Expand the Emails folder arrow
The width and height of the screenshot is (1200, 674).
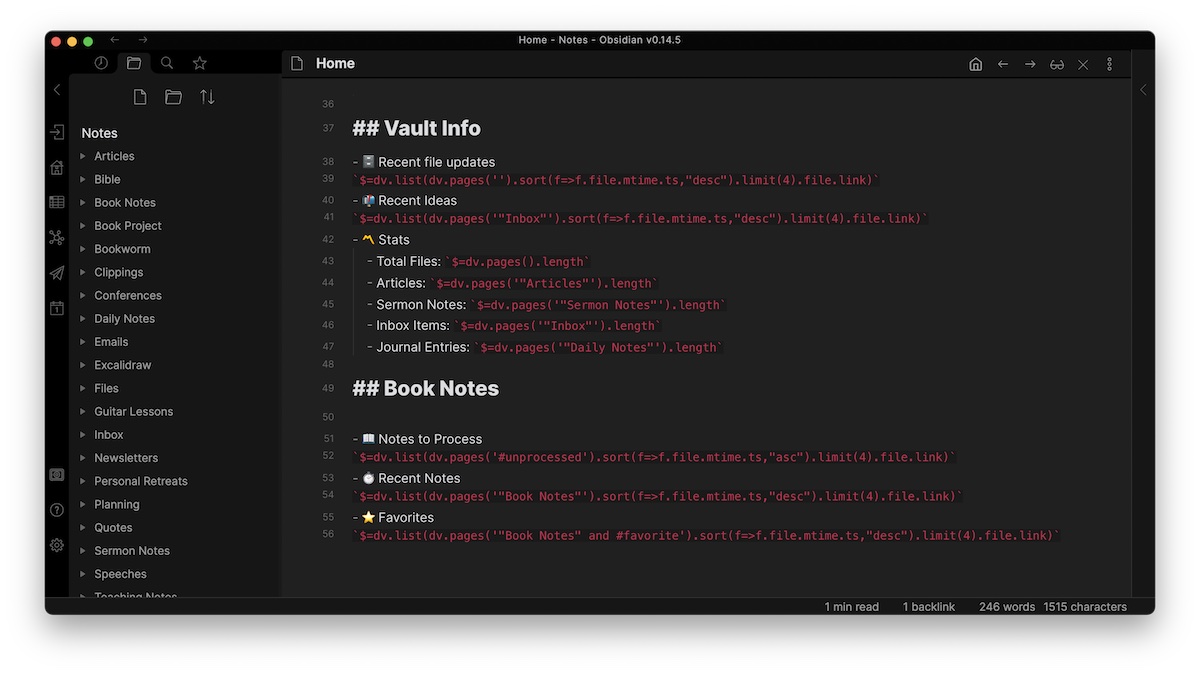pyautogui.click(x=83, y=342)
